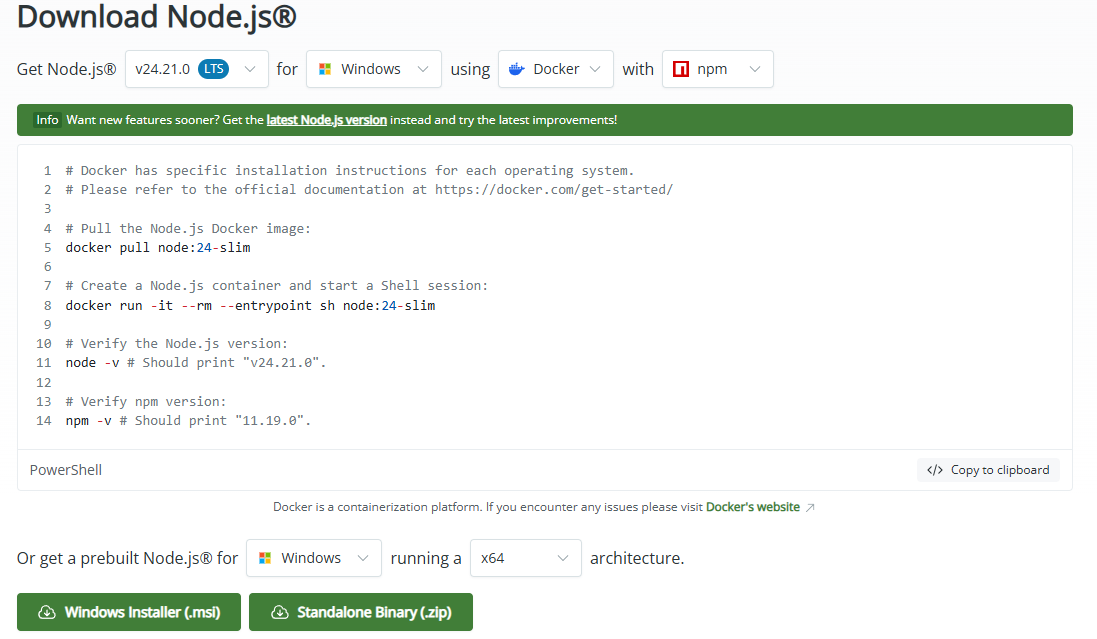Click external link arrow after Docker's website
This screenshot has width=1097, height=639.
tap(810, 507)
